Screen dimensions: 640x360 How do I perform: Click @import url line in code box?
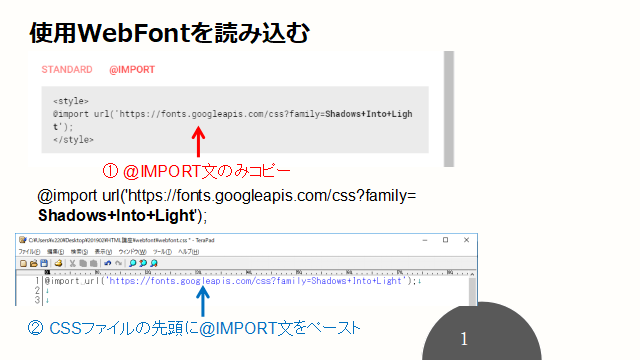click(232, 114)
